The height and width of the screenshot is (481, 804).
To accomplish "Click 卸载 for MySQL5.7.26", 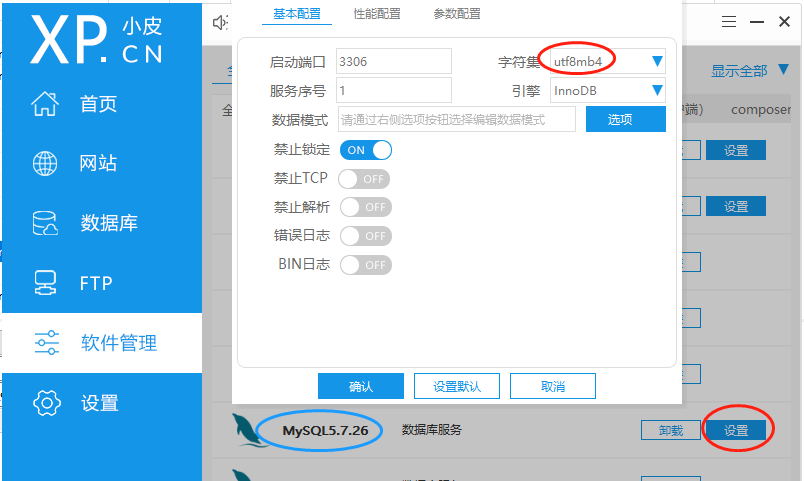I will tap(671, 430).
